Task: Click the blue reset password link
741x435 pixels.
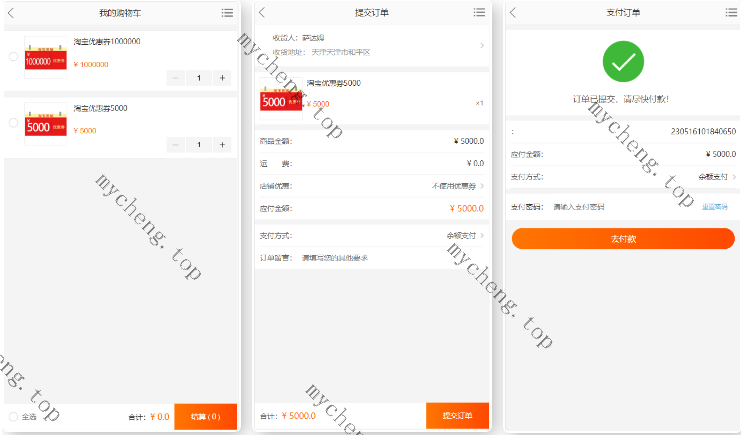Action: coord(715,207)
